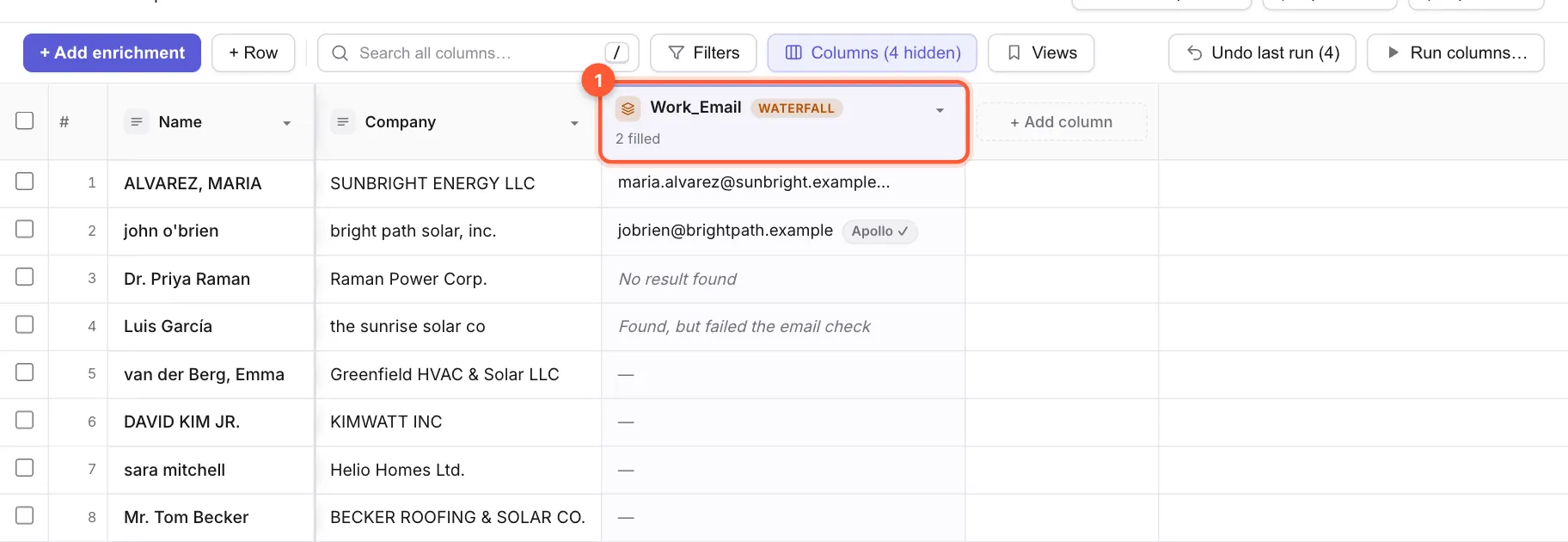Image resolution: width=1568 pixels, height=542 pixels.
Task: Focus the Search all columns field
Action: tap(478, 52)
